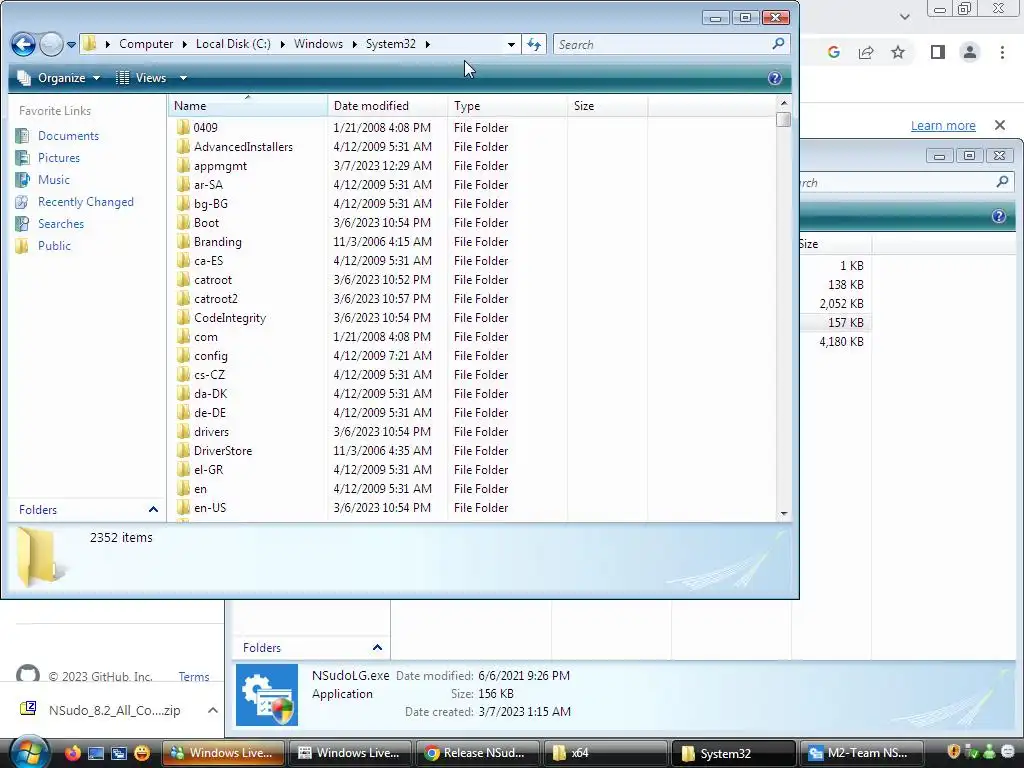Click the NSudoLG.exe application icon in details pane
The height and width of the screenshot is (768, 1024).
pyautogui.click(x=266, y=695)
